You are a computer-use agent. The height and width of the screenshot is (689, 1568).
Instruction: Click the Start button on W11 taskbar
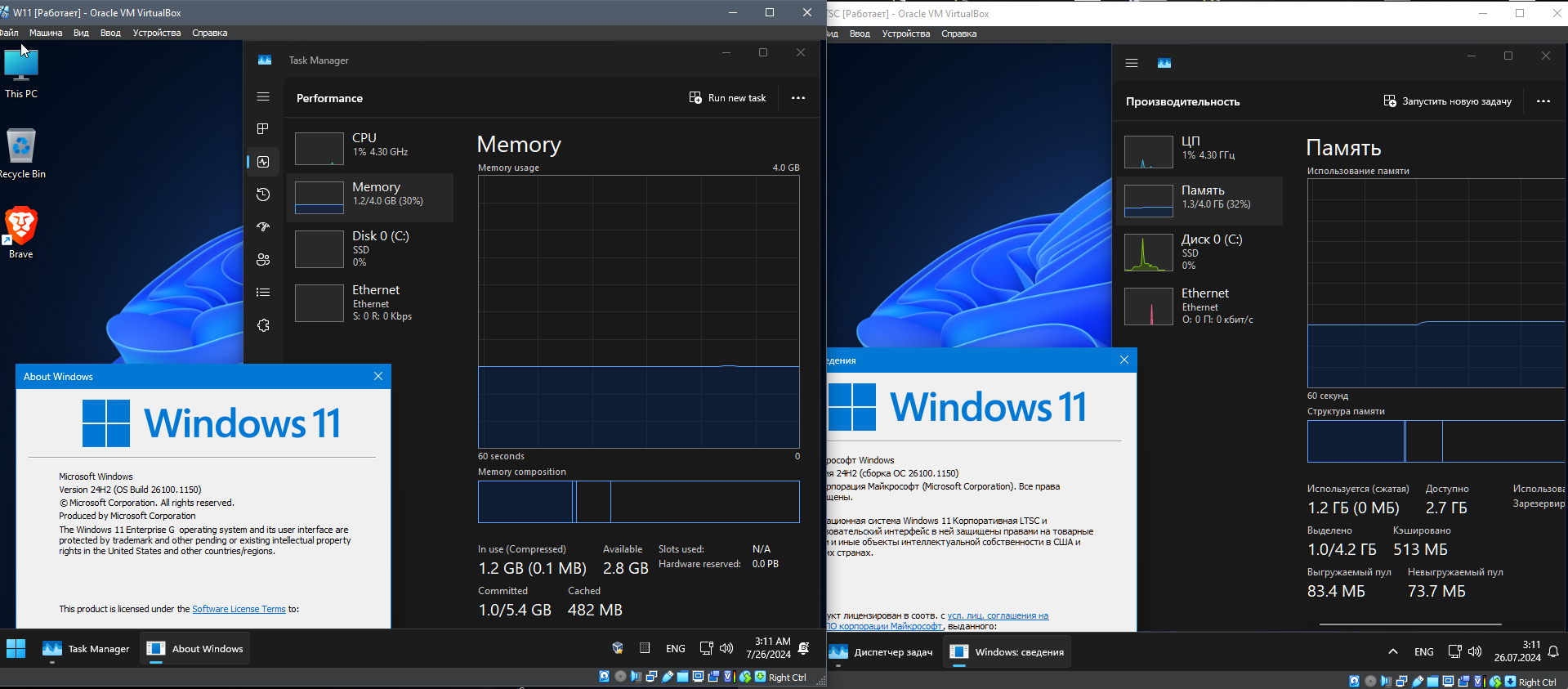(16, 649)
